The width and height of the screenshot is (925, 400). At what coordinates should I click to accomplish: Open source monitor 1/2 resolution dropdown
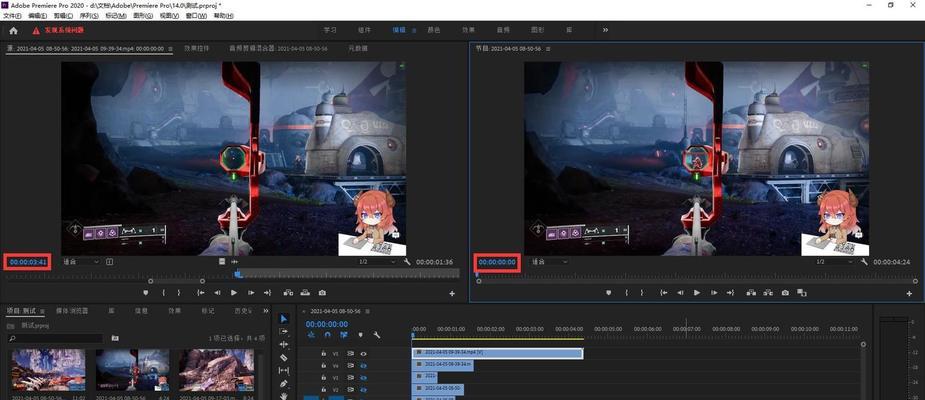pos(378,261)
